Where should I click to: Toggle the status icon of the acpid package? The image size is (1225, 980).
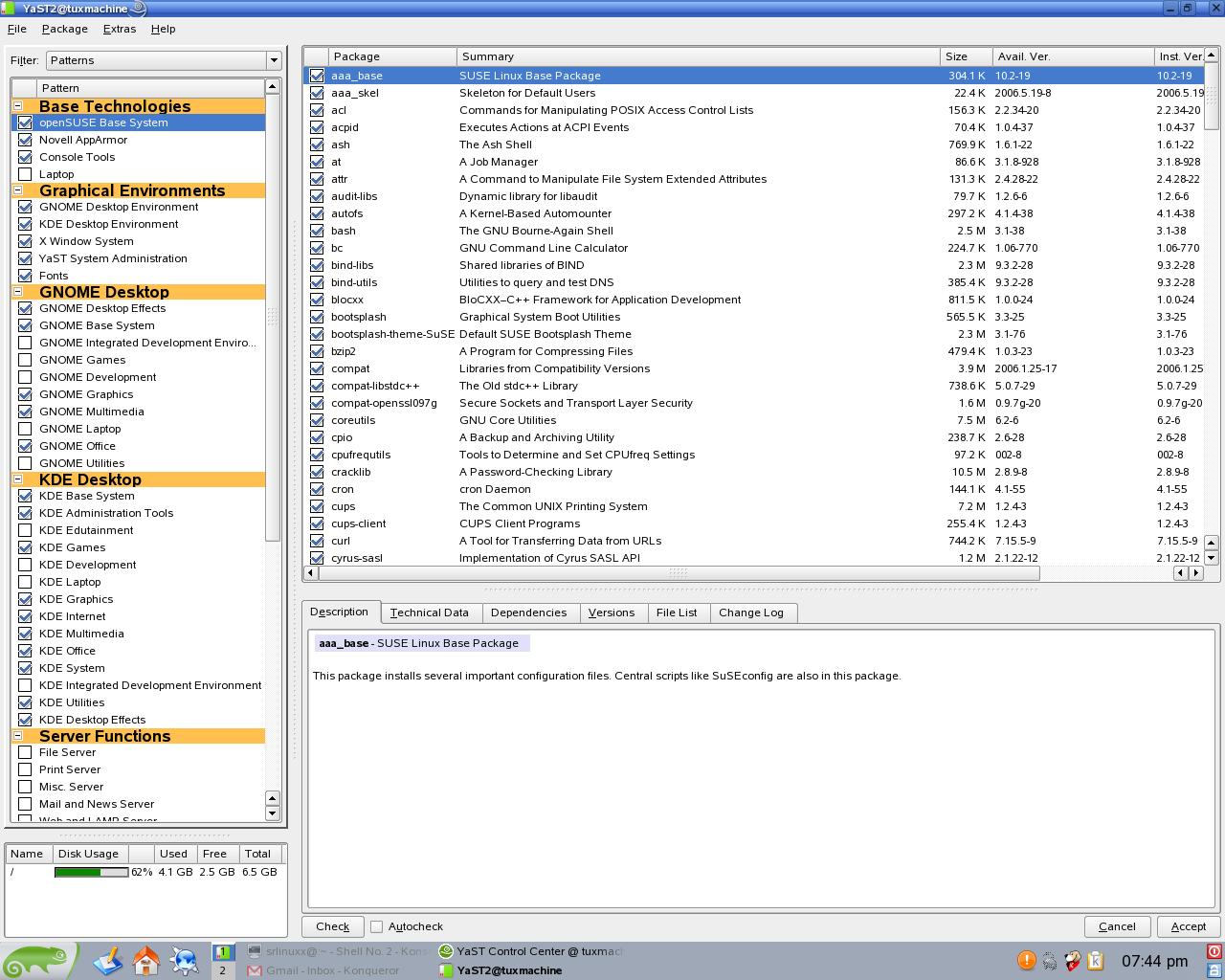317,127
